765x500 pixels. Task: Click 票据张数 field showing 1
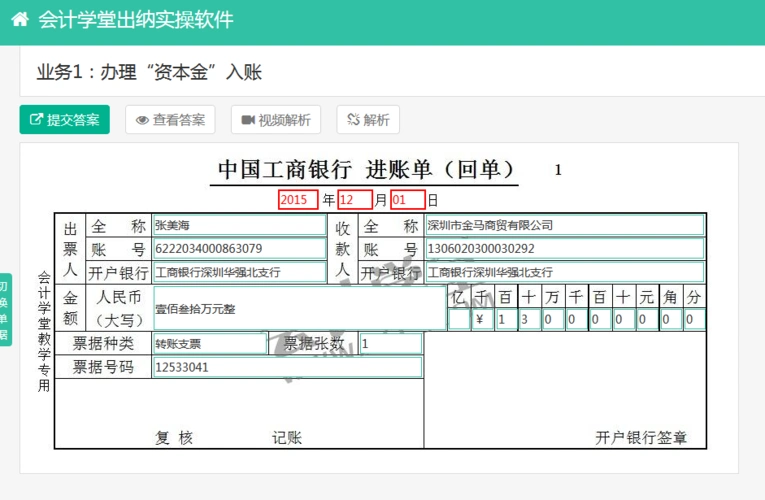391,344
